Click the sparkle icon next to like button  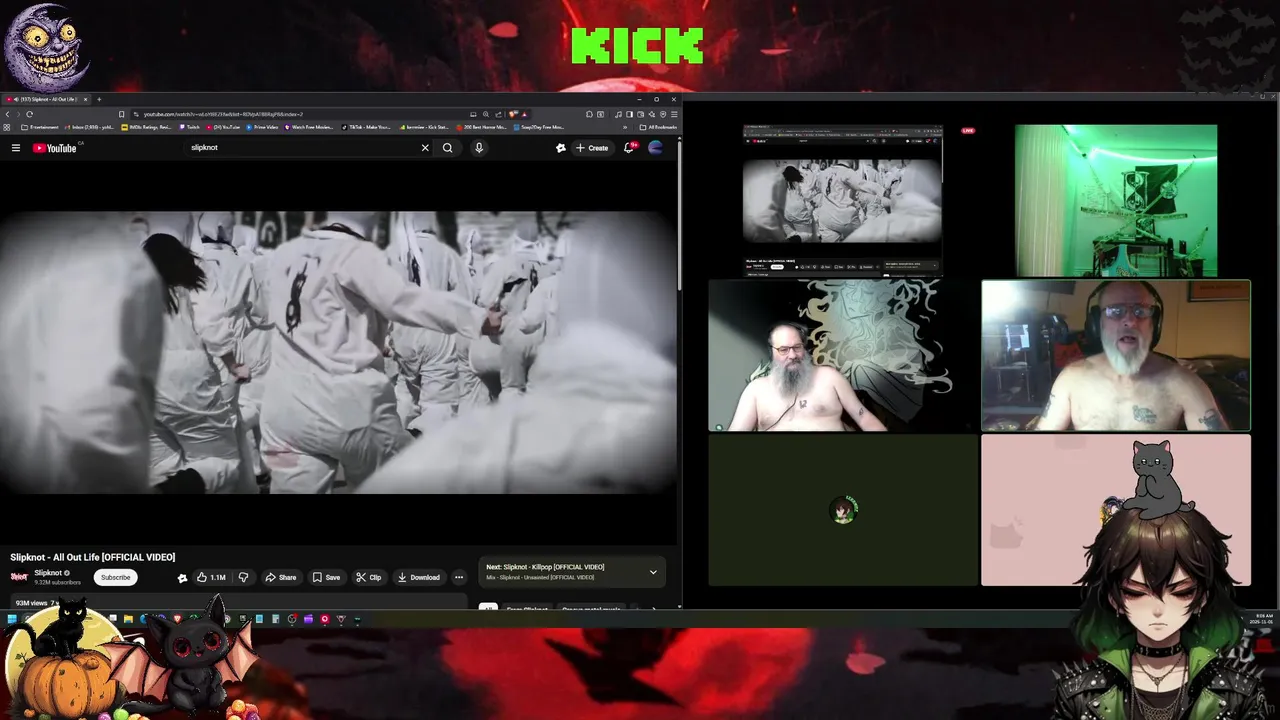182,577
